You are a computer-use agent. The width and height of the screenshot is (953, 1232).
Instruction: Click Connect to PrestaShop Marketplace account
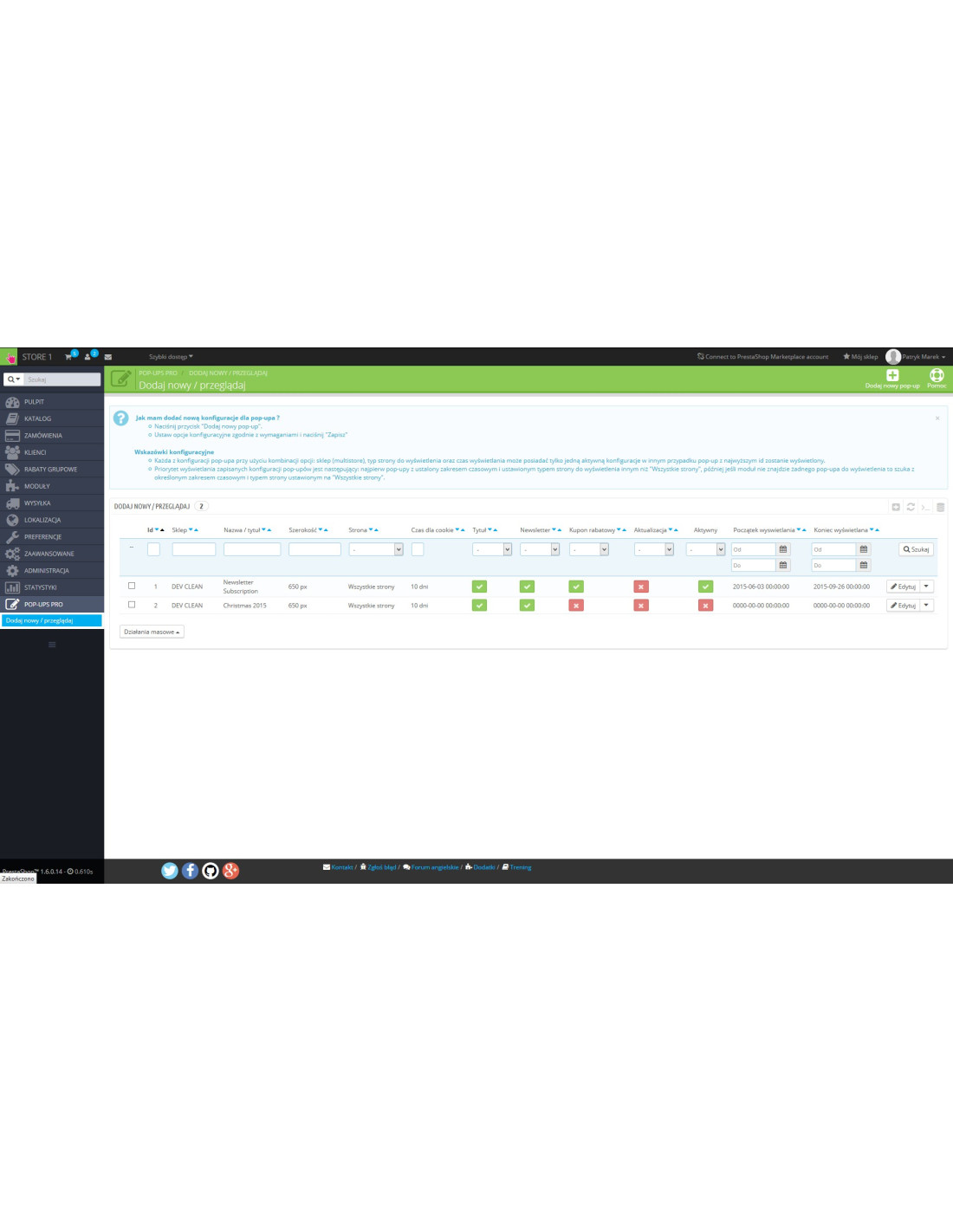click(762, 357)
